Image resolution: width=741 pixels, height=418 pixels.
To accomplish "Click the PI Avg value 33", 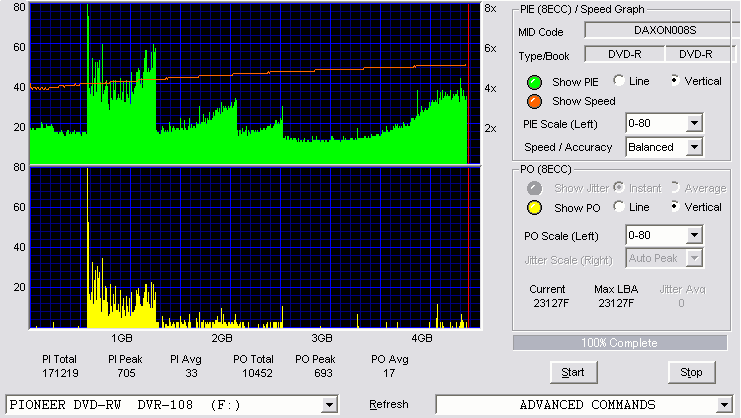I will pyautogui.click(x=191, y=373).
